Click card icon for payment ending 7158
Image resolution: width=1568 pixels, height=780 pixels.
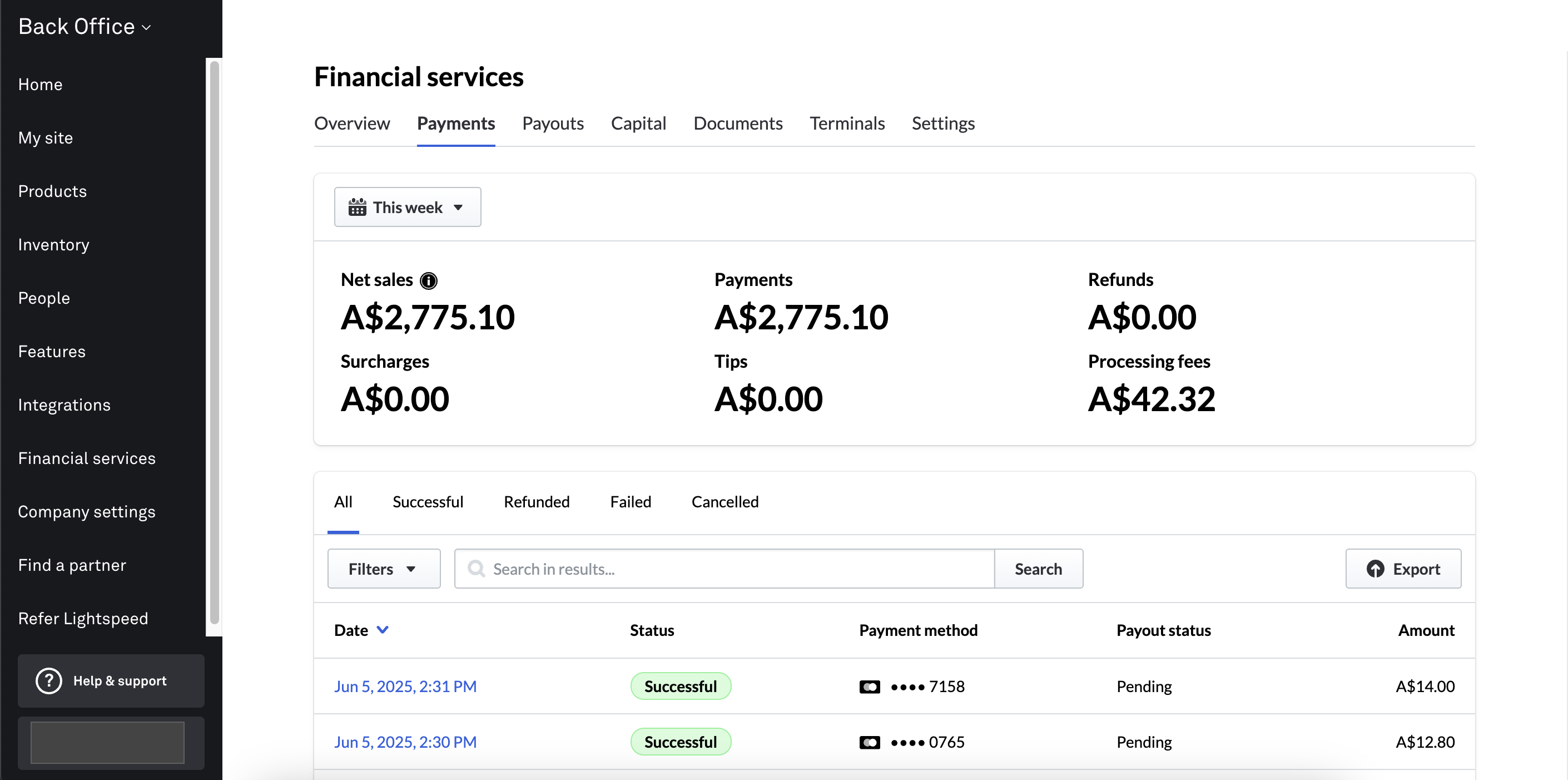[869, 687]
